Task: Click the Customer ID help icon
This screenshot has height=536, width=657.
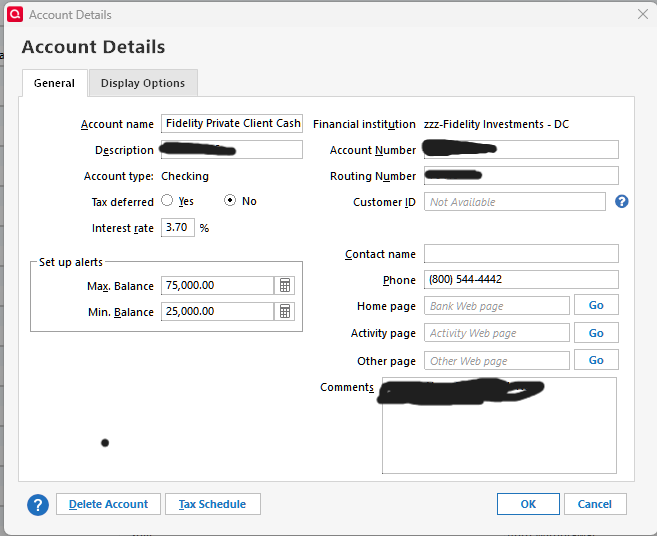Action: [x=621, y=202]
